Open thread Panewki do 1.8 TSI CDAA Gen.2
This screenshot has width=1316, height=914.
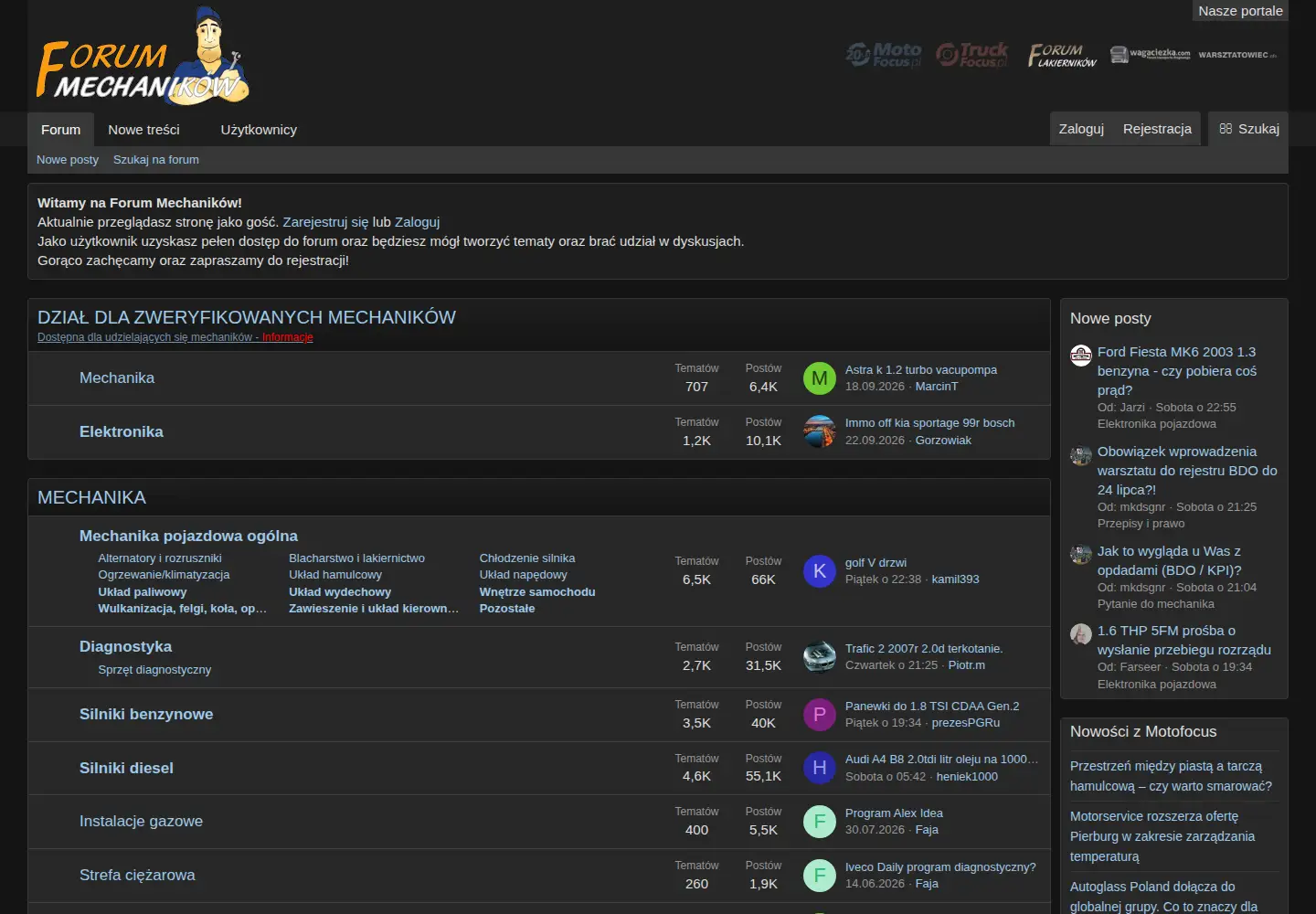click(932, 707)
